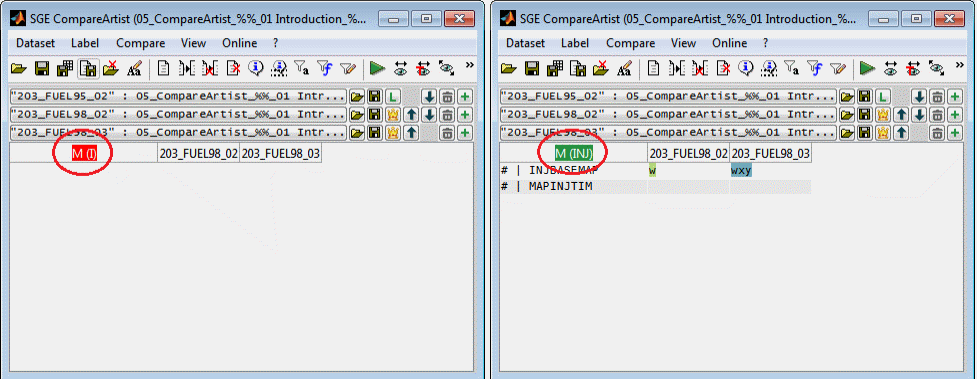This screenshot has height=379, width=977.
Task: Toggle the crown on 203_FUEL98_02 in left window
Action: (393, 115)
